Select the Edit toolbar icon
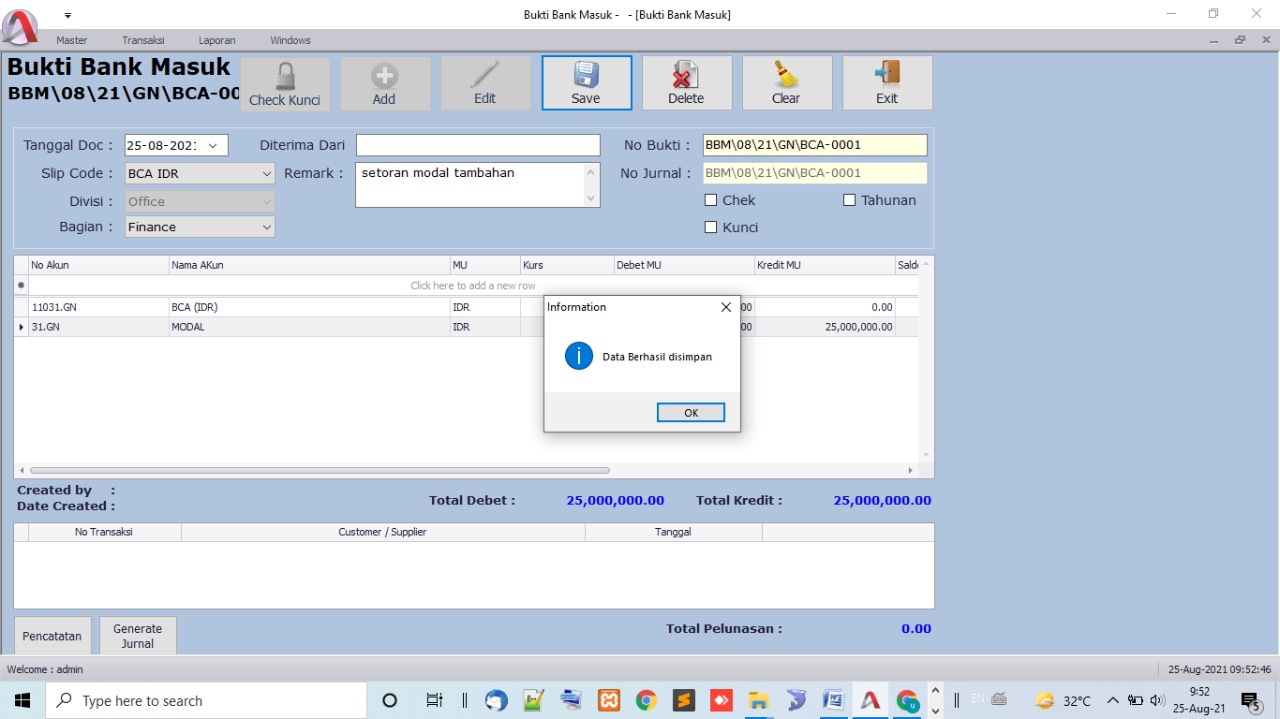 485,82
